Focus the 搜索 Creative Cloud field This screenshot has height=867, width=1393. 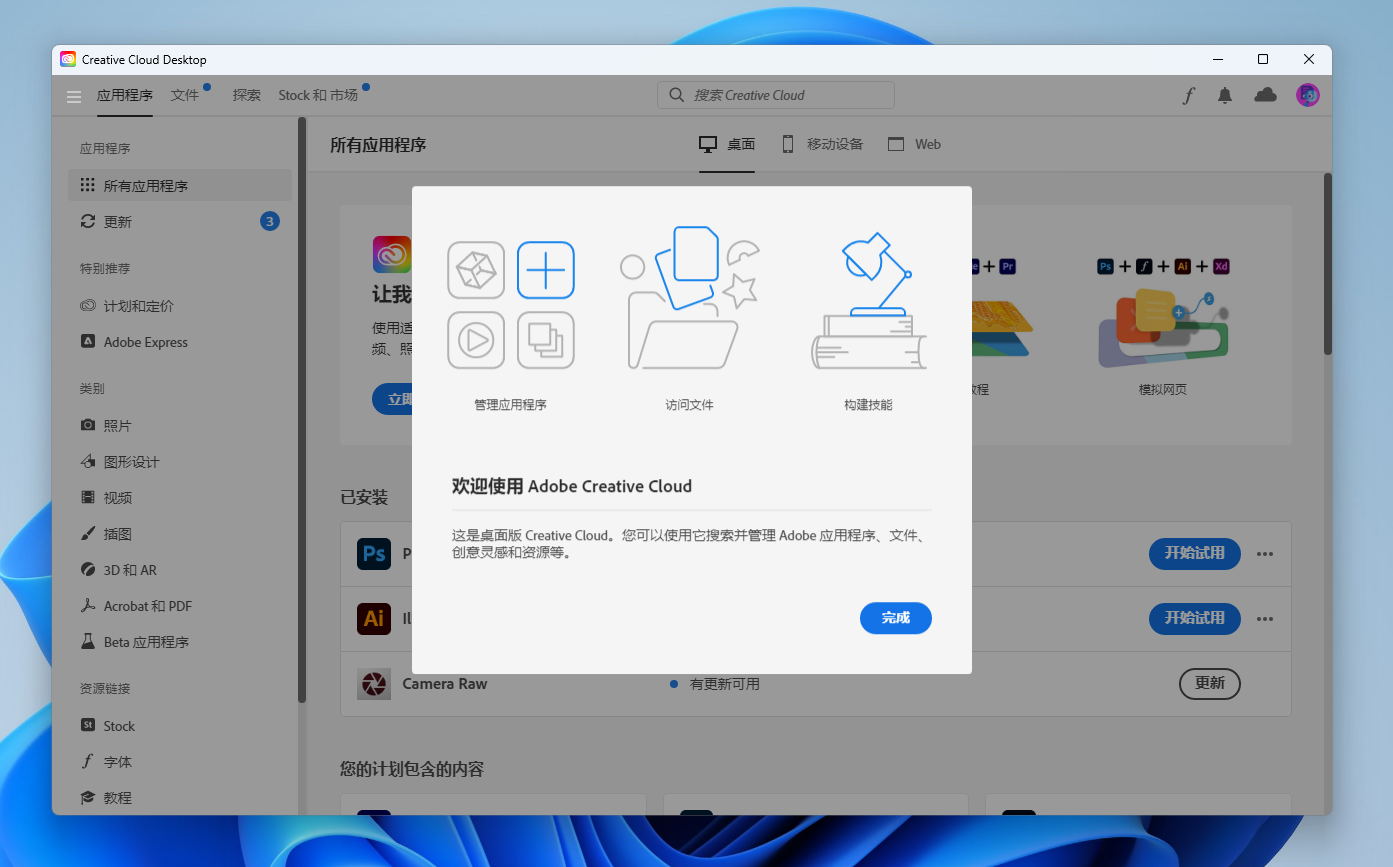coord(776,95)
